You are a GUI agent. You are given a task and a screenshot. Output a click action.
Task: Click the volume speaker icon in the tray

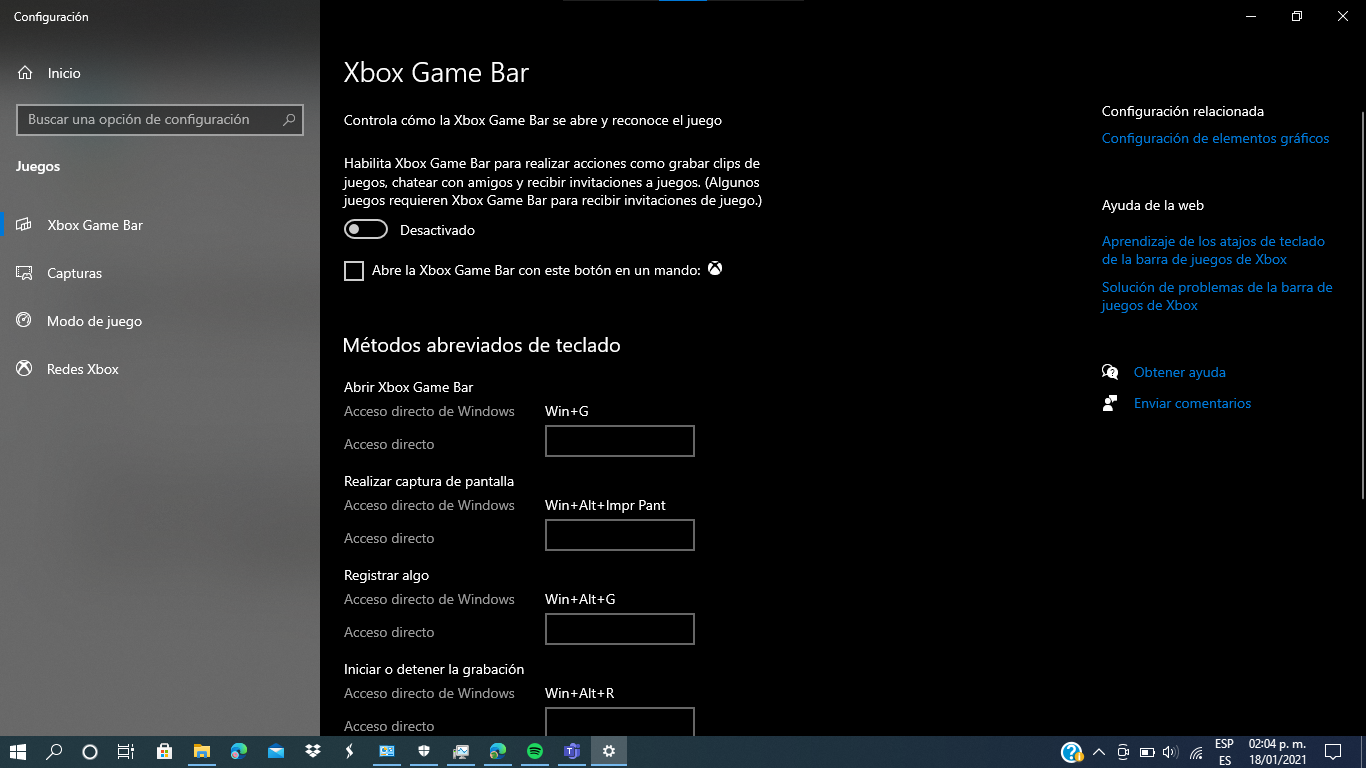[1170, 751]
